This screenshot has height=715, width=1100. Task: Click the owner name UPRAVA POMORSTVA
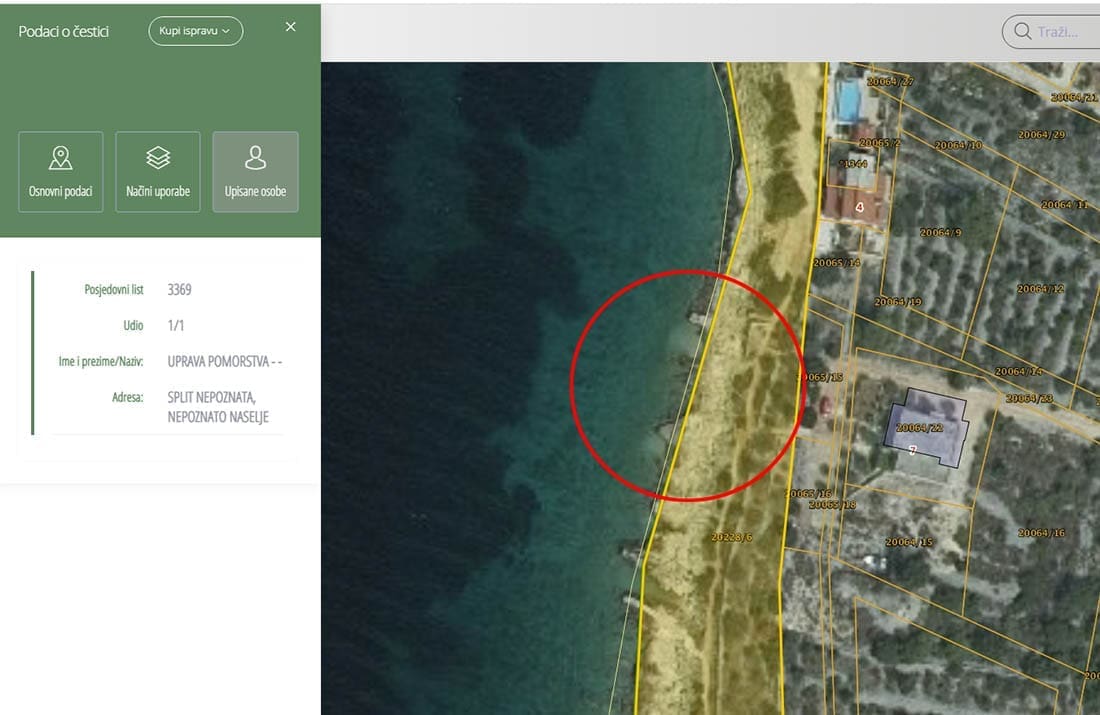click(218, 362)
